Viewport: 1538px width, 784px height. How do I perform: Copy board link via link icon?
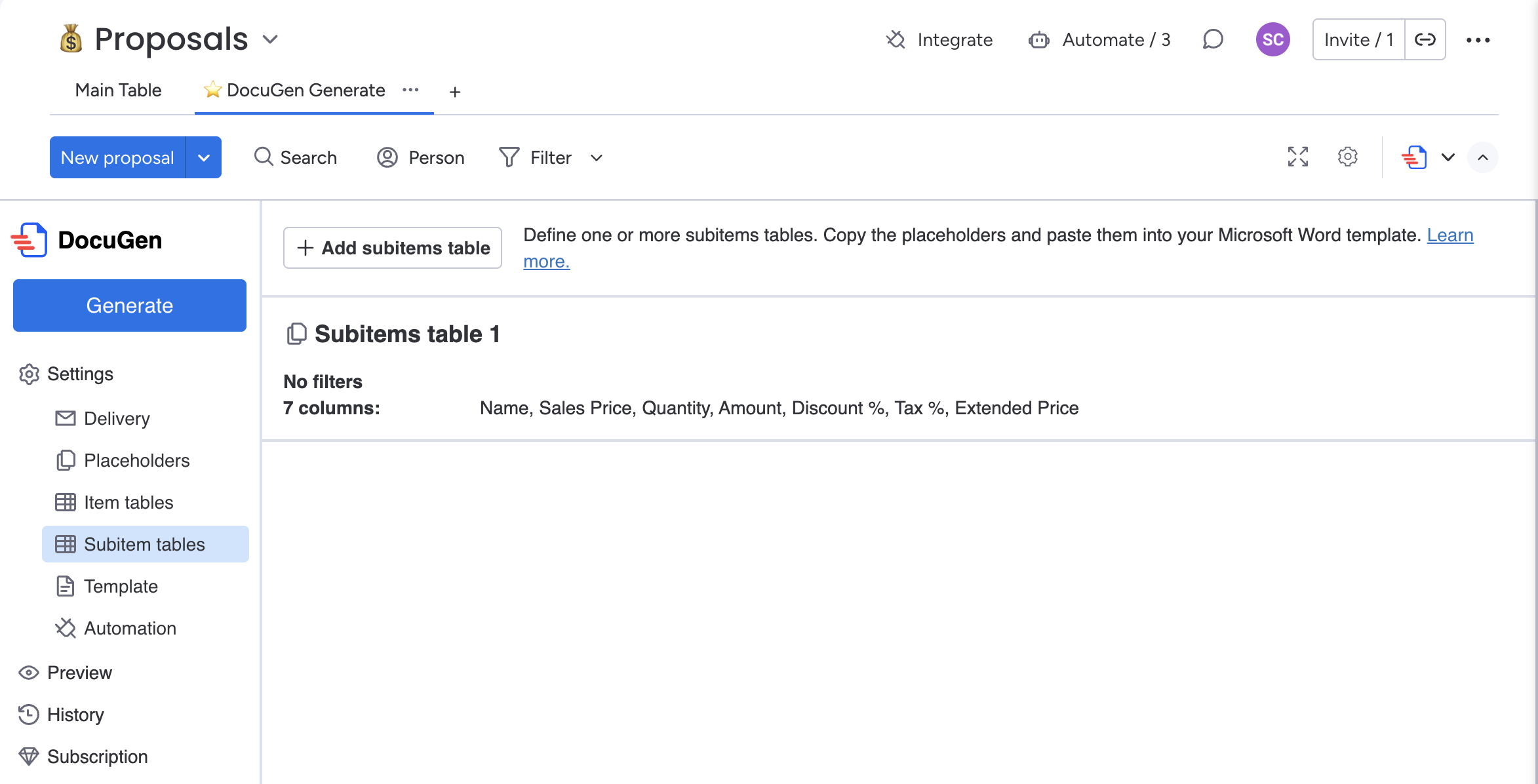[1425, 39]
